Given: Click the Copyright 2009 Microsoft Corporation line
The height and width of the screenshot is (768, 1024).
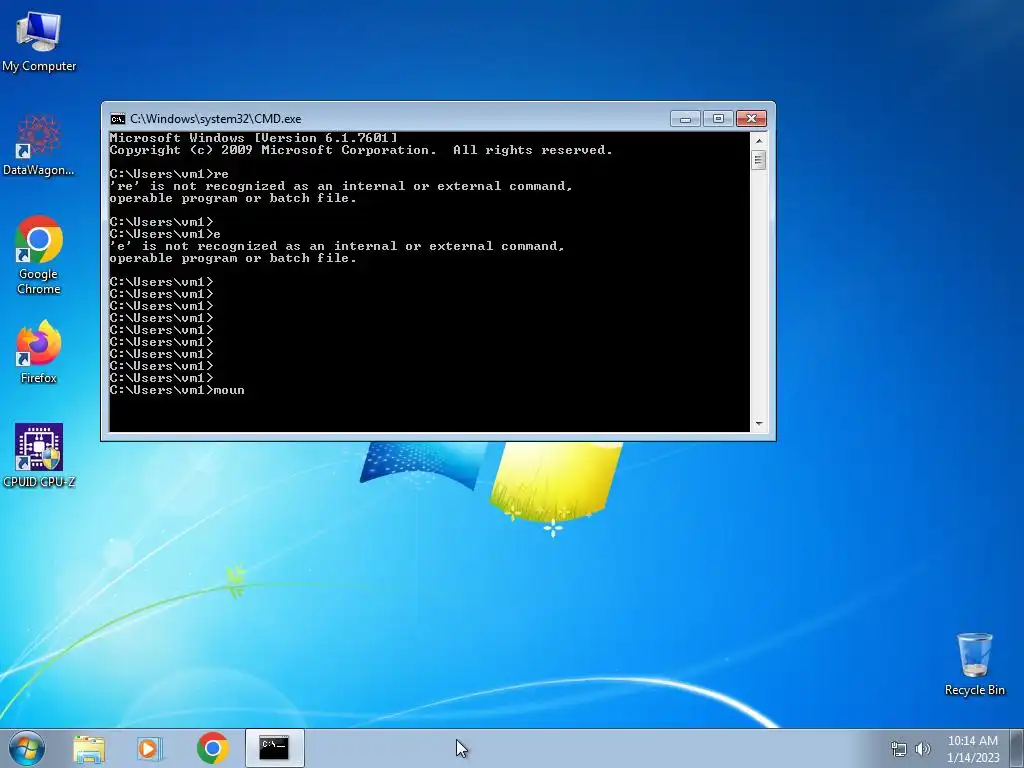Looking at the screenshot, I should (x=361, y=150).
